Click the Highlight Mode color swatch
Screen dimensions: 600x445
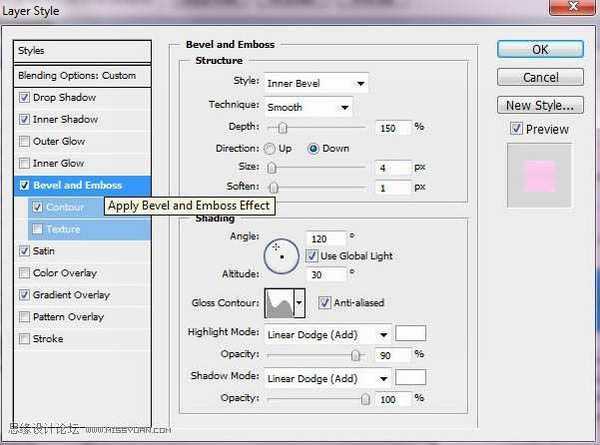click(411, 334)
